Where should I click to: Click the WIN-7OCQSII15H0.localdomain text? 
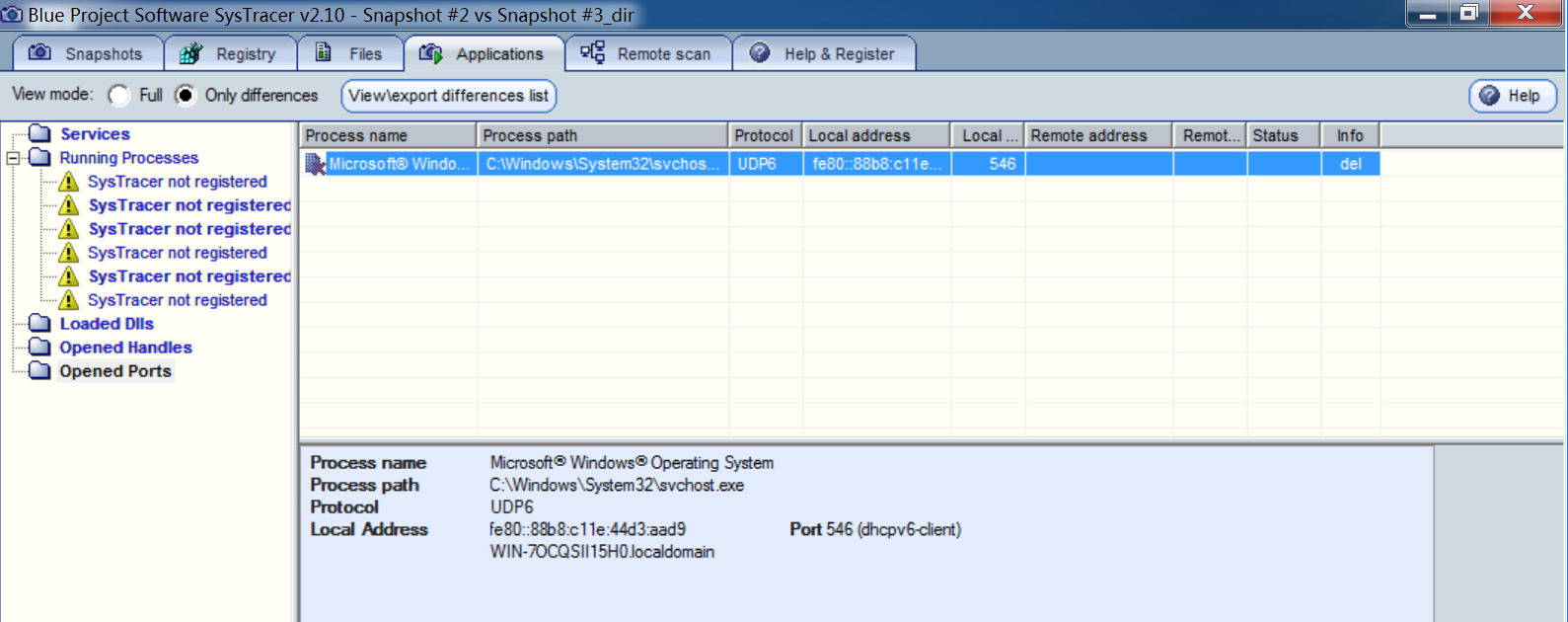(602, 552)
